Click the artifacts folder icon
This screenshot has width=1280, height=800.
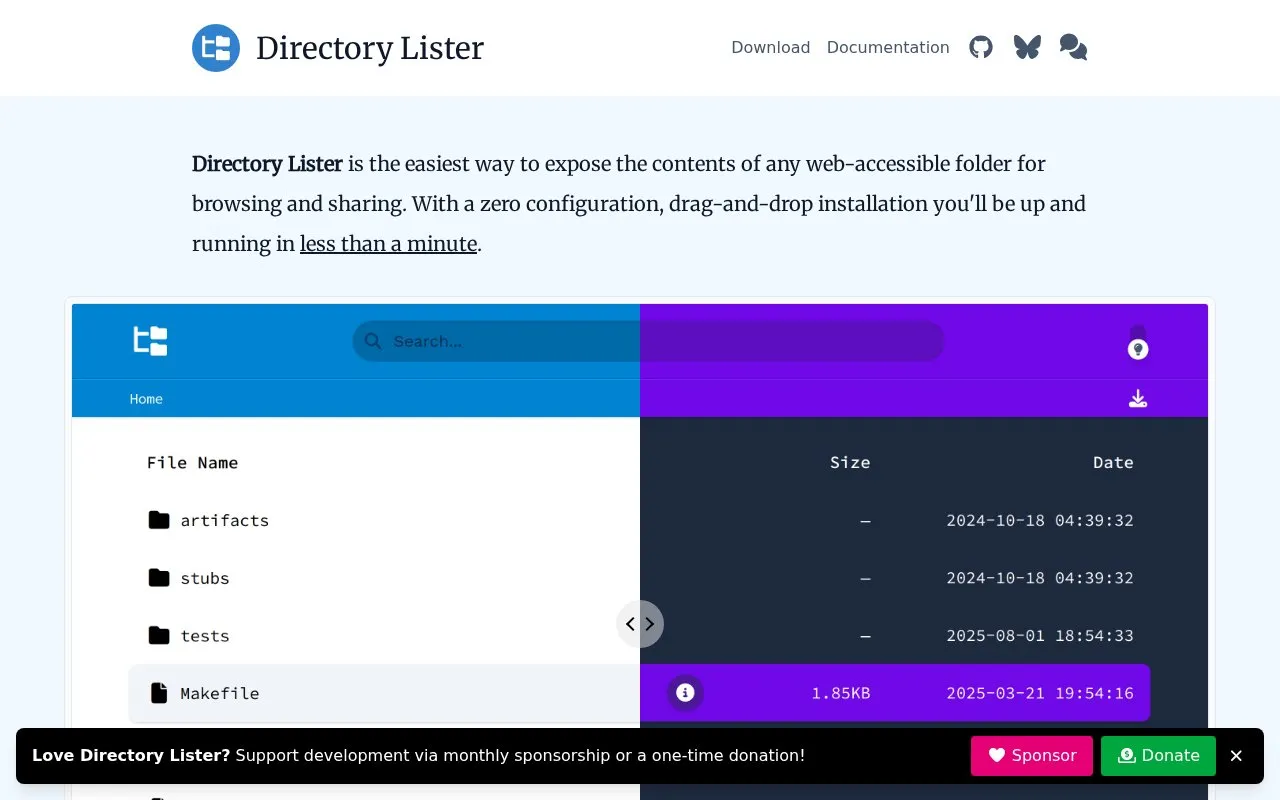(159, 520)
